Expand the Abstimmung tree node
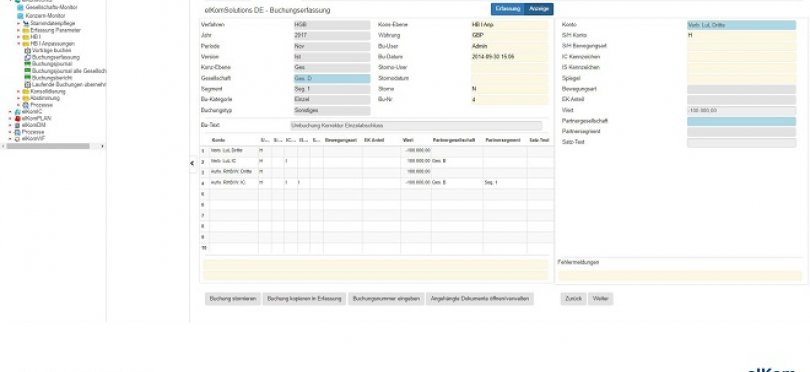This screenshot has width=810, height=372. (19, 98)
